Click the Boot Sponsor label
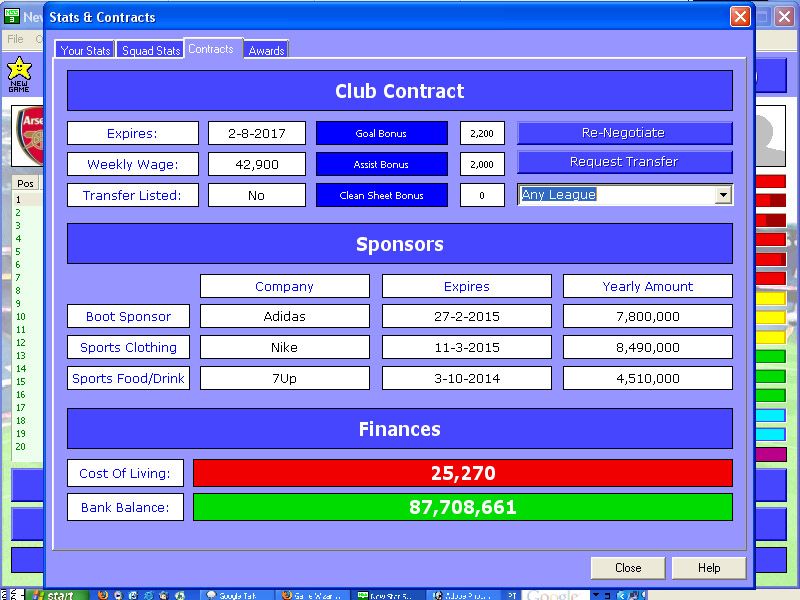800x600 pixels. [128, 317]
